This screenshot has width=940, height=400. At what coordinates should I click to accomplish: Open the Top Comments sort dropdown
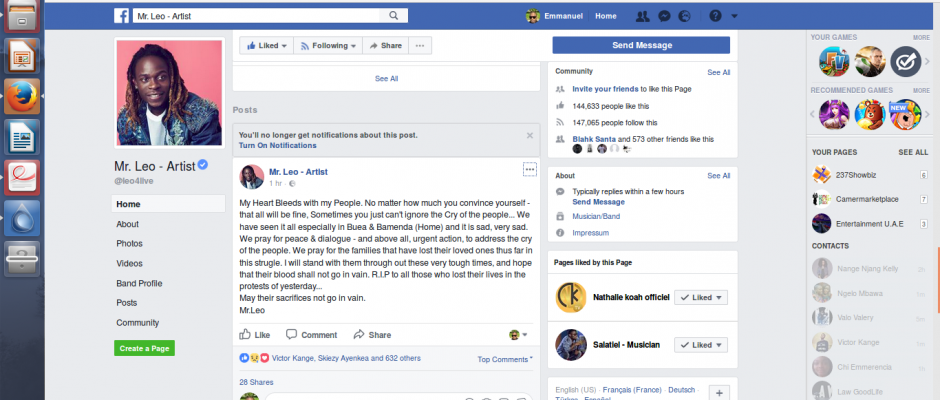click(505, 359)
